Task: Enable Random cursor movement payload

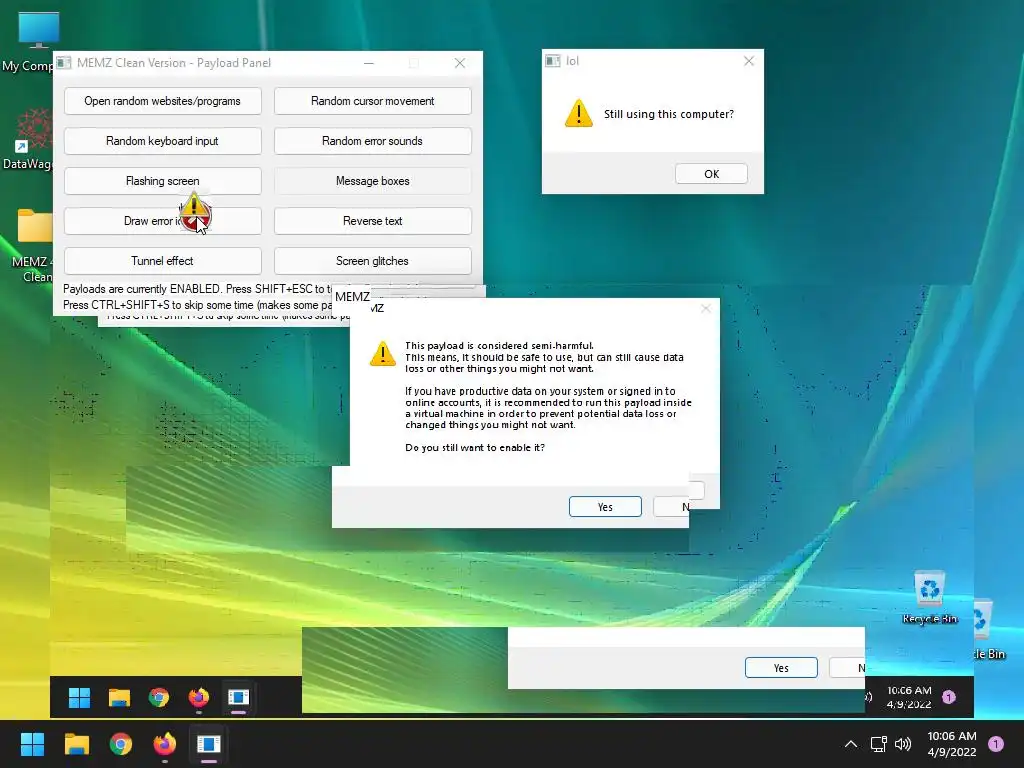Action: (372, 101)
